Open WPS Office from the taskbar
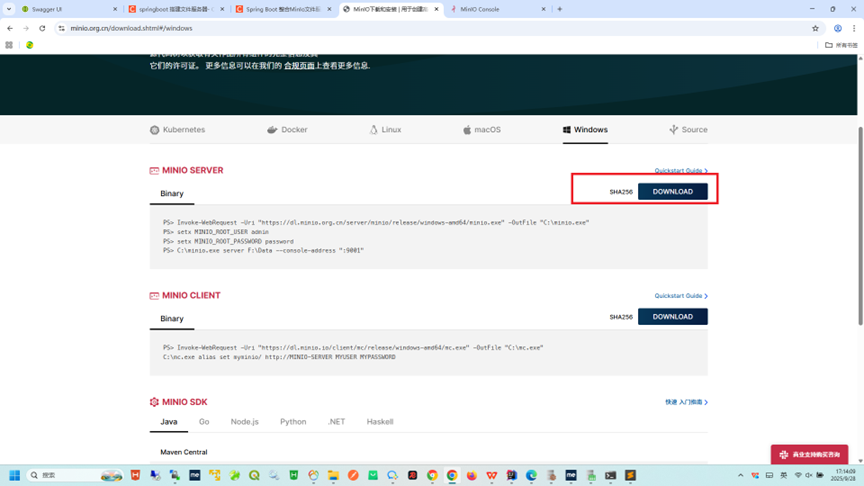The width and height of the screenshot is (864, 486). pos(492,476)
